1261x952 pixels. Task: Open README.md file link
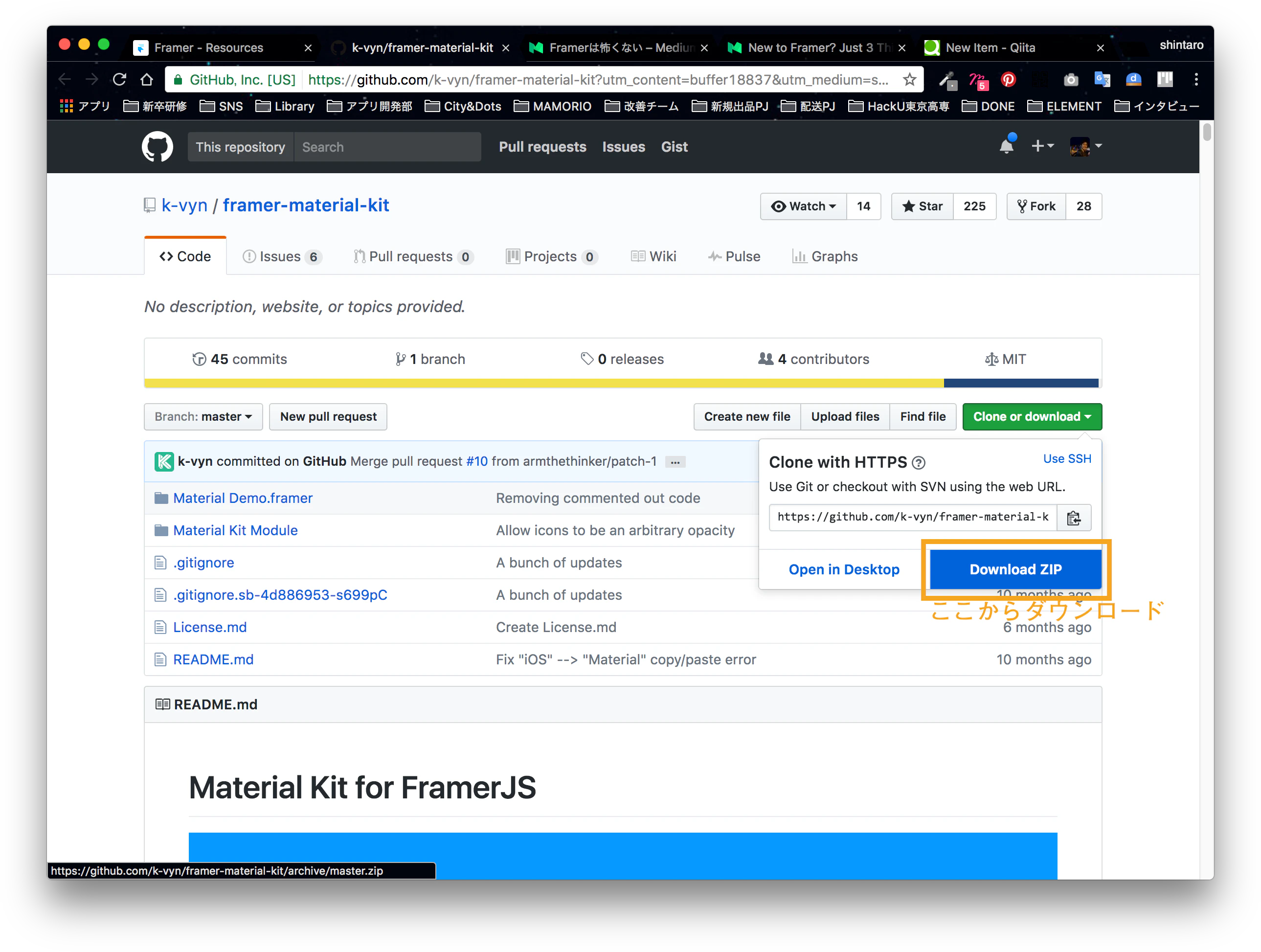pyautogui.click(x=213, y=659)
